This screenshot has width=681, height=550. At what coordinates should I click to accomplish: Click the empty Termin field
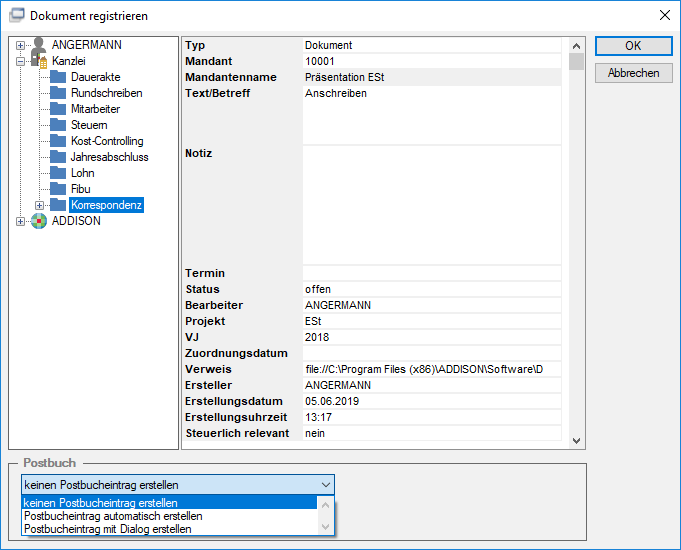pyautogui.click(x=432, y=273)
